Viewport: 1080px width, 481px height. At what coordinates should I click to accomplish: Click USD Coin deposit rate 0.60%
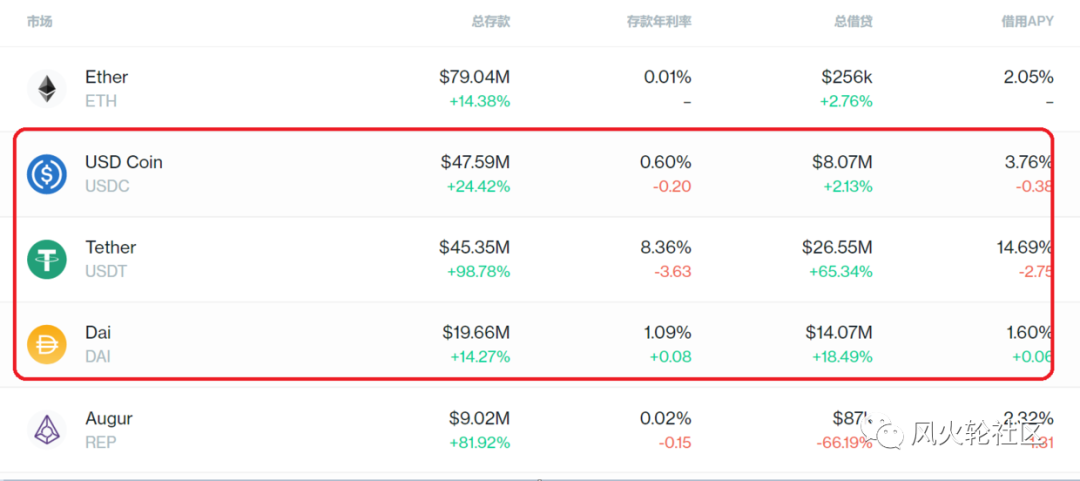coord(665,162)
